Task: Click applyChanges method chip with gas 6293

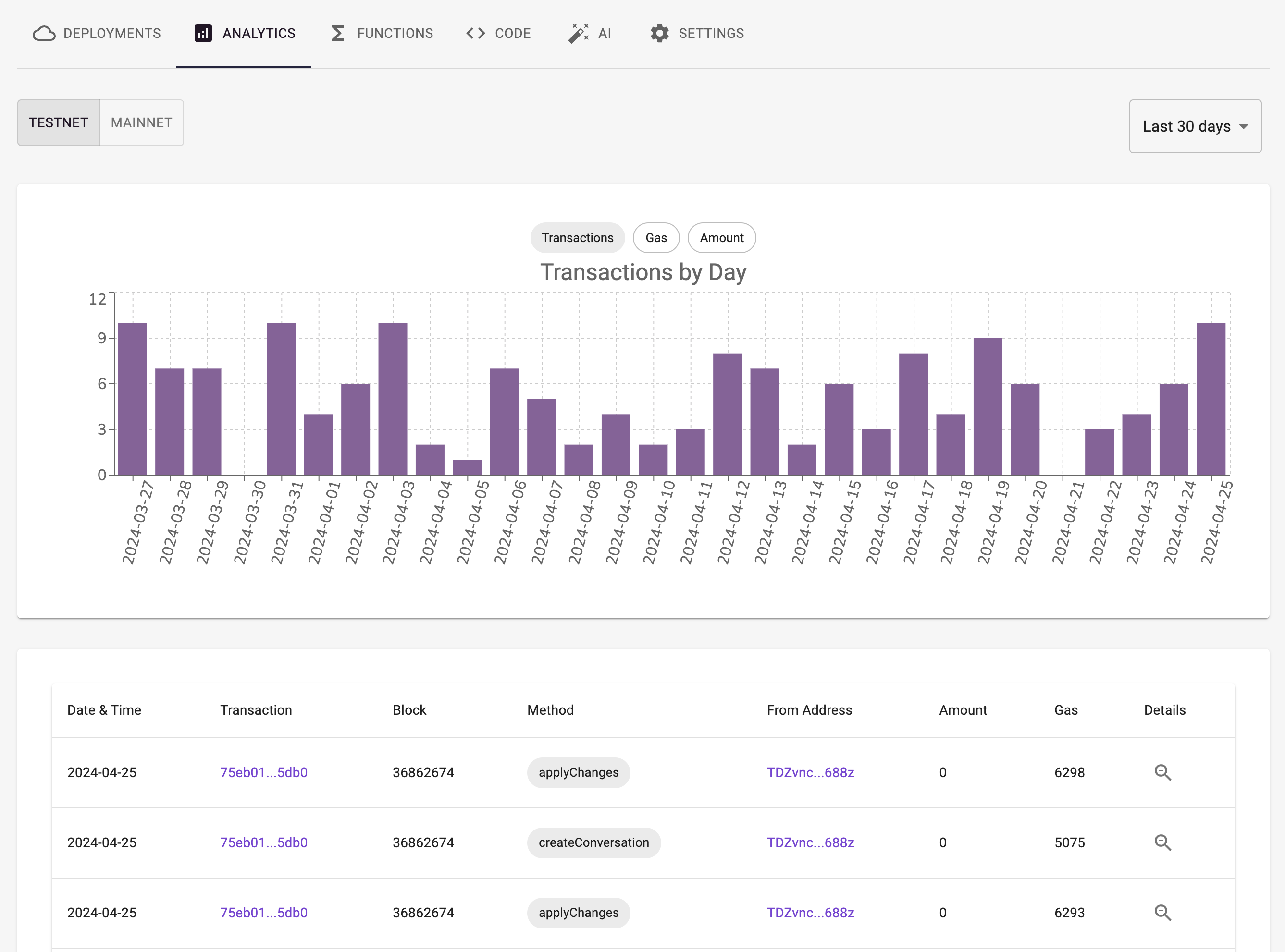Action: point(578,913)
